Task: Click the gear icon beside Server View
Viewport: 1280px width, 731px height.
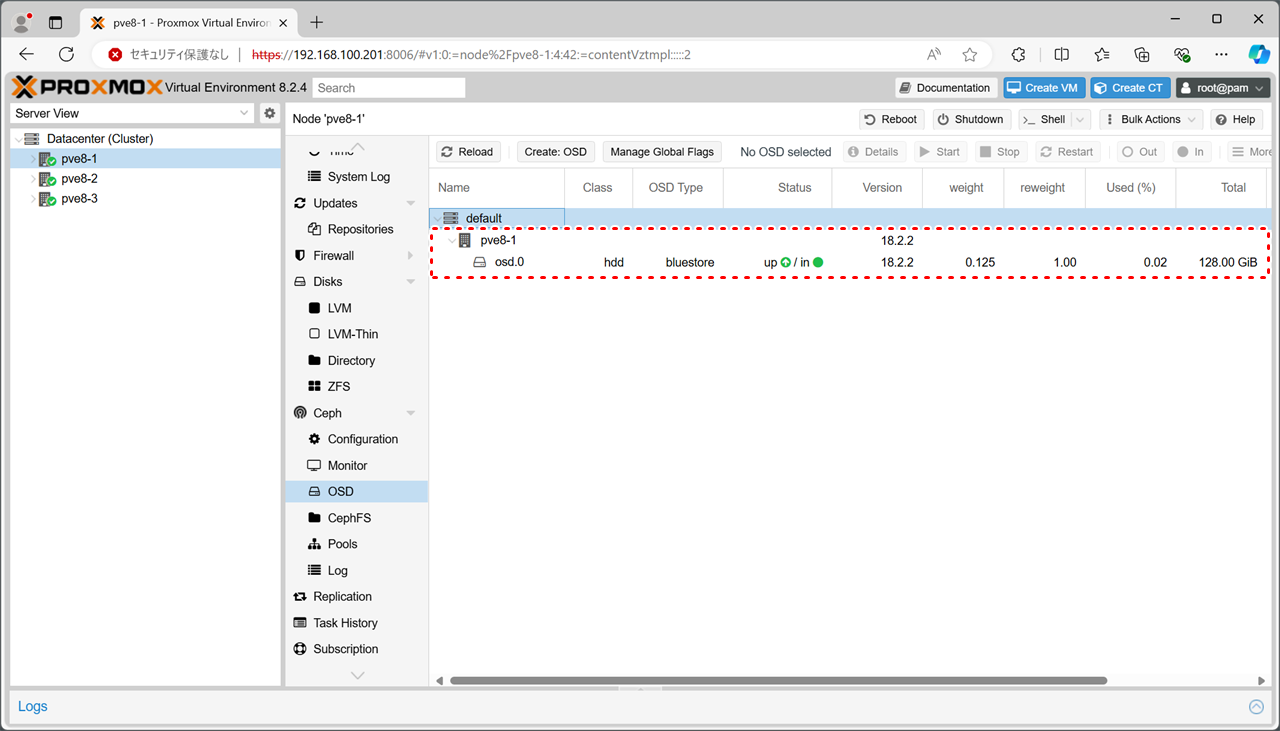Action: point(269,113)
